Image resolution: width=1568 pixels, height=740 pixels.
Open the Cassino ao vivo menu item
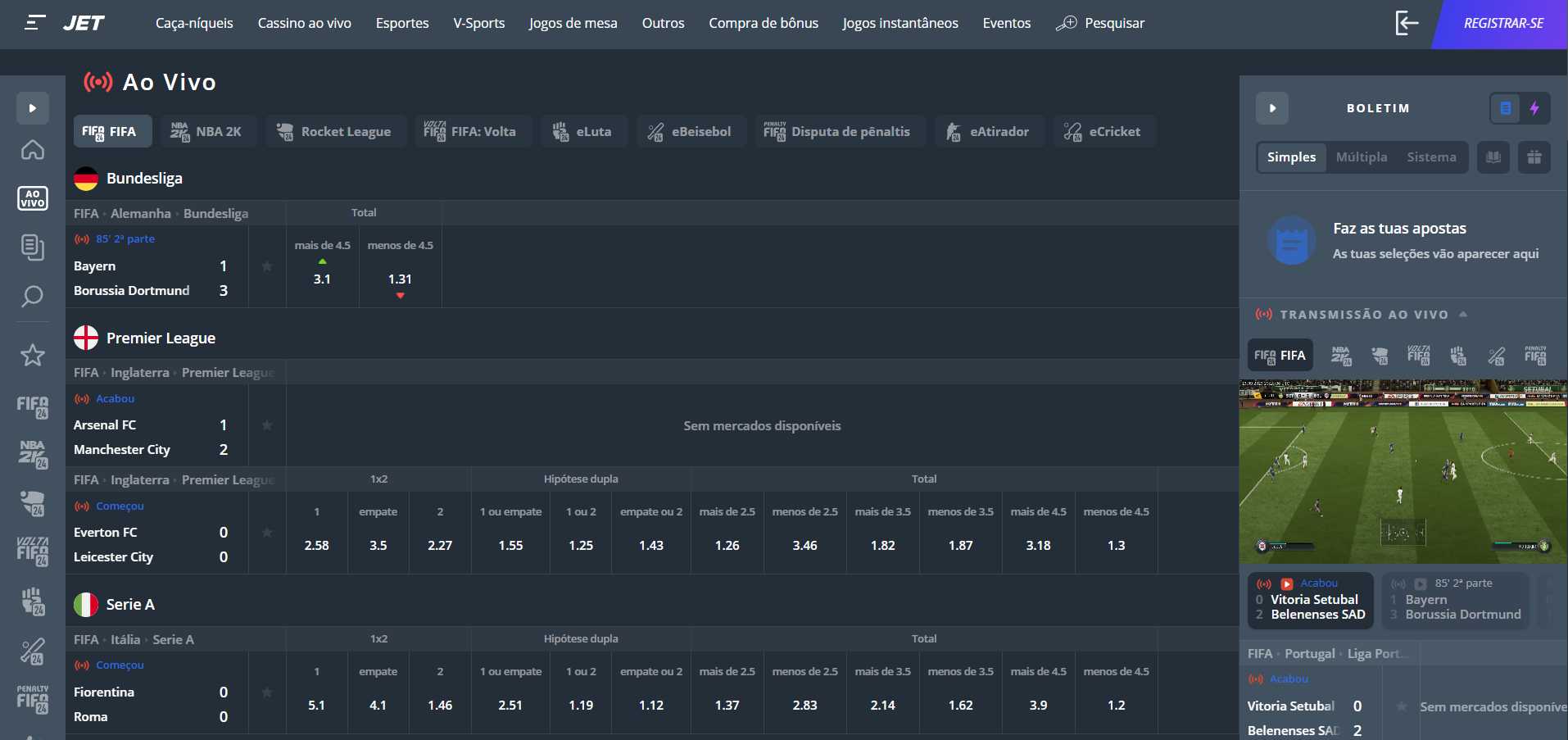coord(304,23)
